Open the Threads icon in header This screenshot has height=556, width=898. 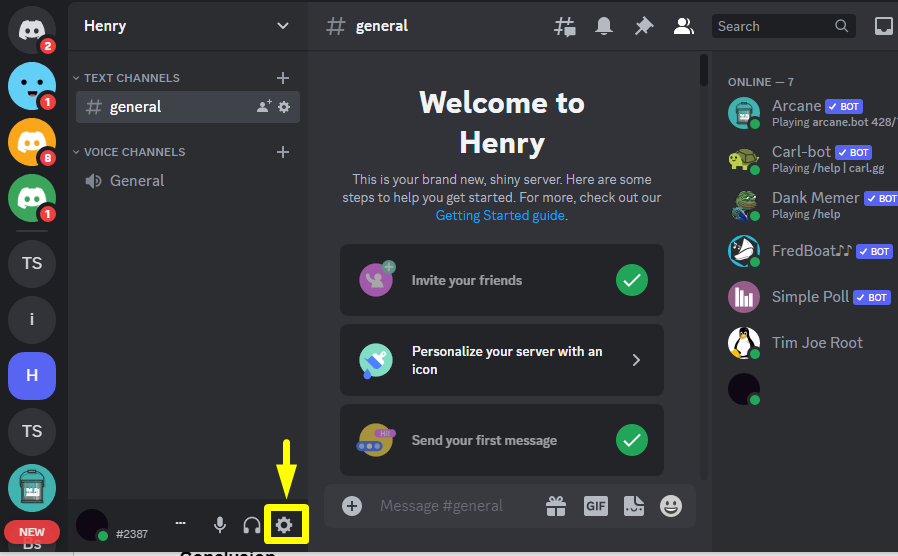point(565,26)
